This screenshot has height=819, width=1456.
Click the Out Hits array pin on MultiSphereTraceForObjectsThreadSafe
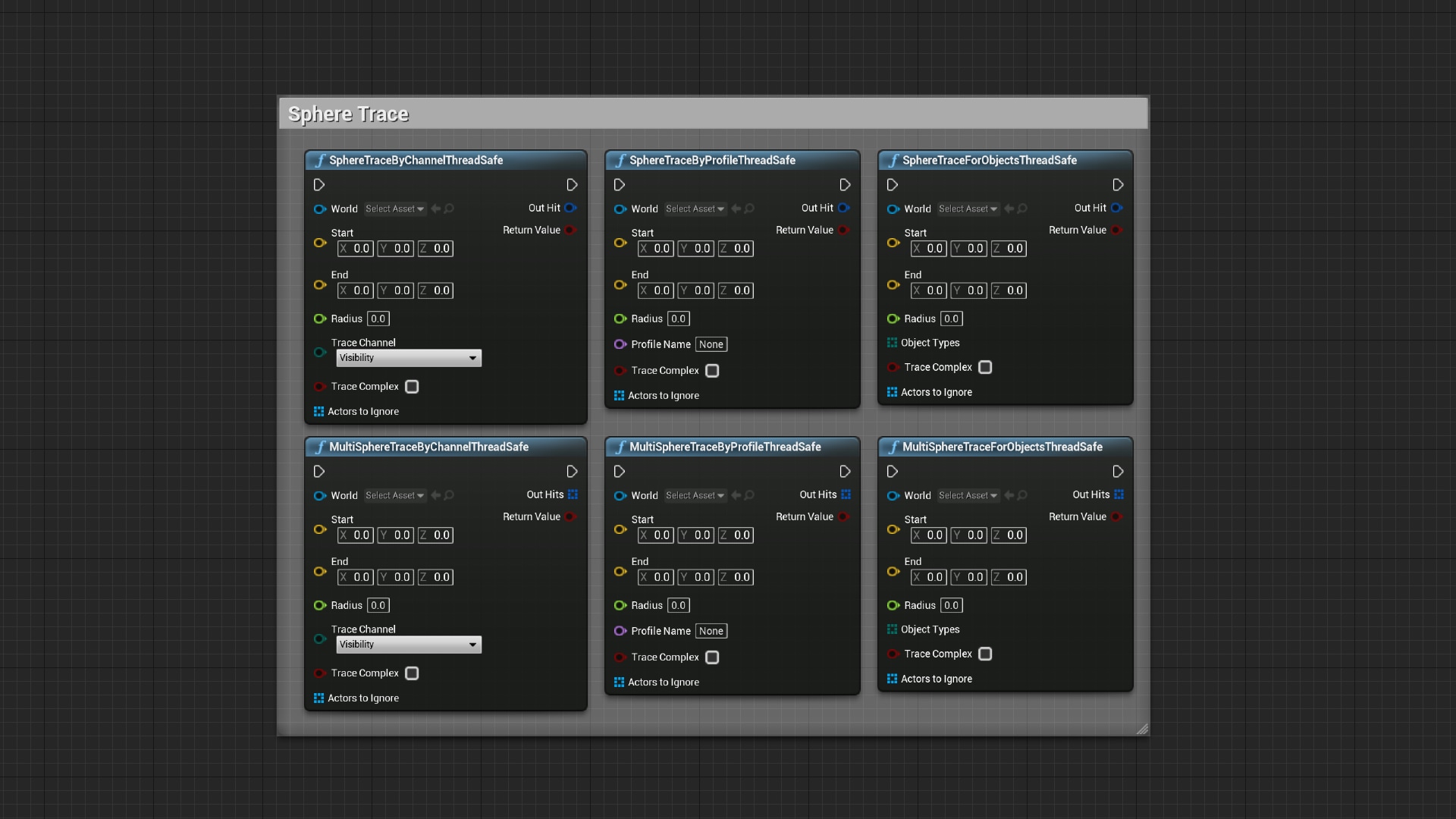1119,494
